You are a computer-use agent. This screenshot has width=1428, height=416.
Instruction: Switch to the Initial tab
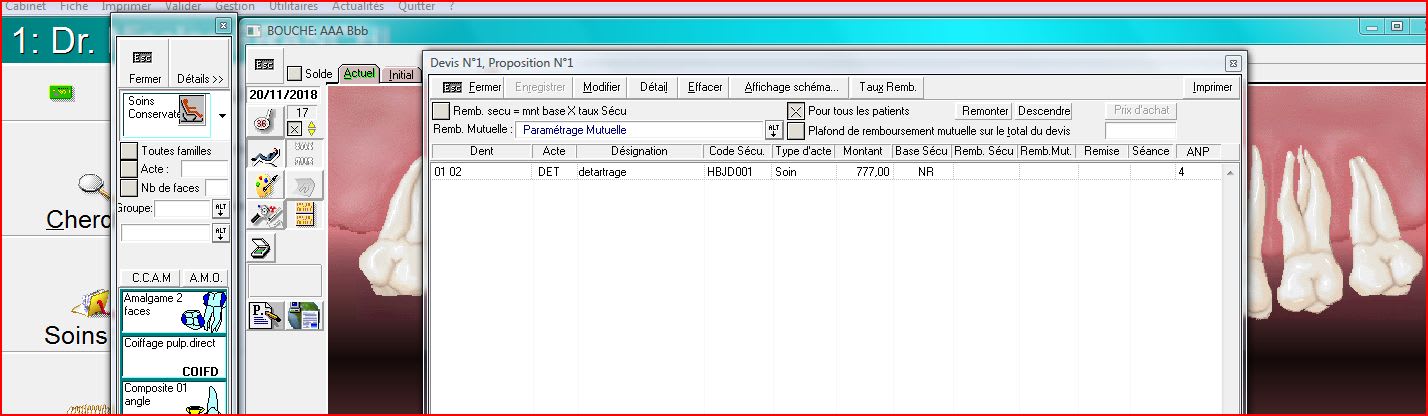click(401, 74)
